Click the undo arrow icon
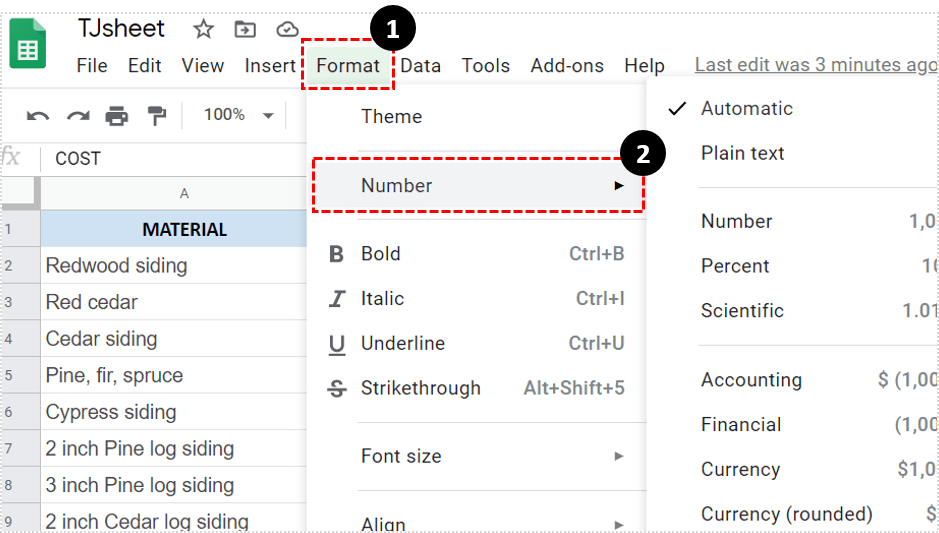Image resolution: width=939 pixels, height=533 pixels. (38, 116)
